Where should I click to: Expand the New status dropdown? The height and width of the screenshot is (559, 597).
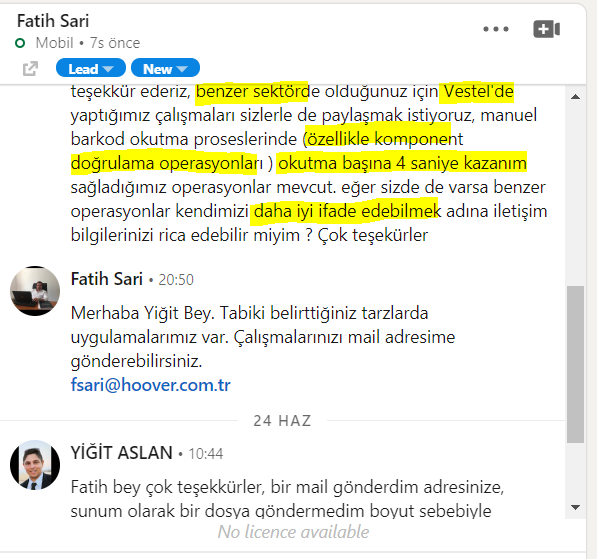[165, 69]
